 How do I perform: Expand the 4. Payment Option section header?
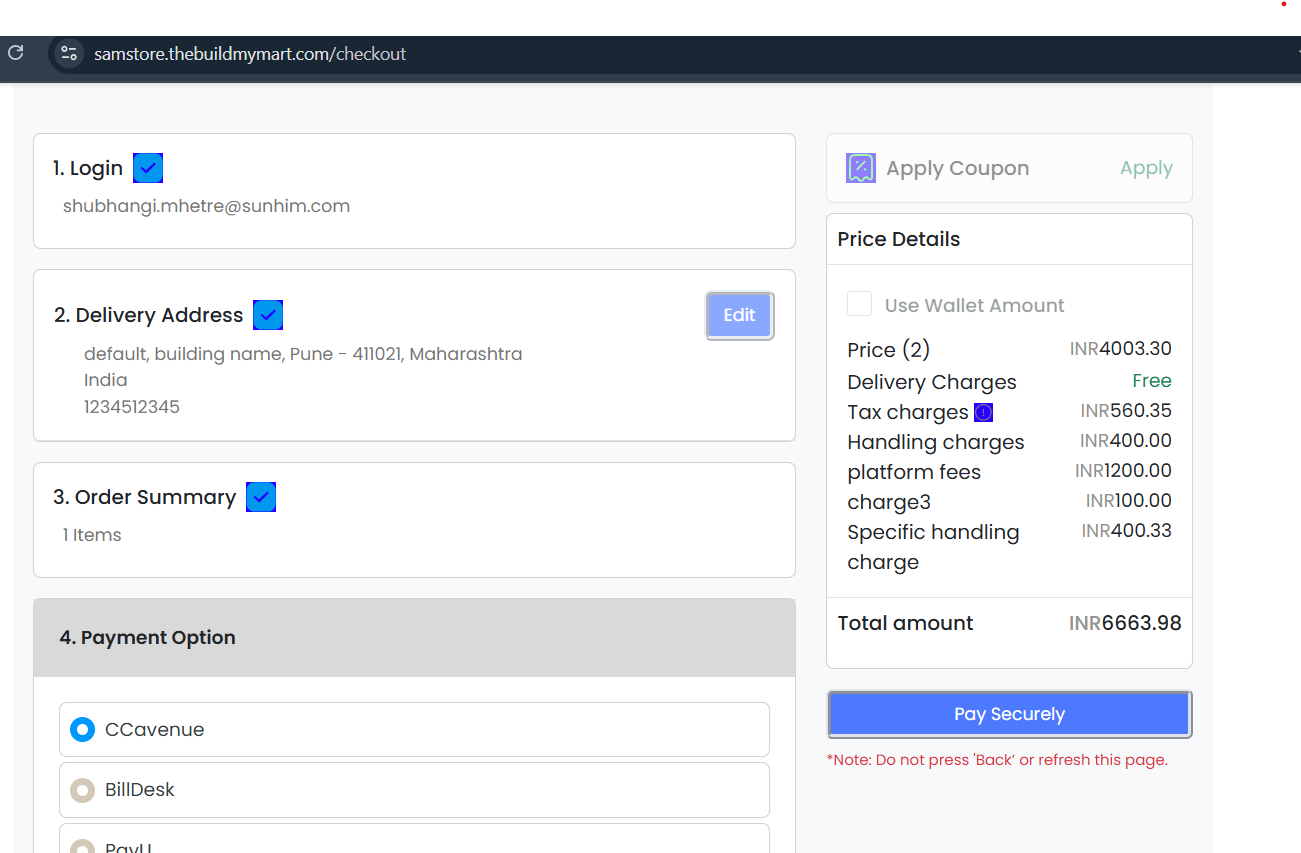coord(414,638)
